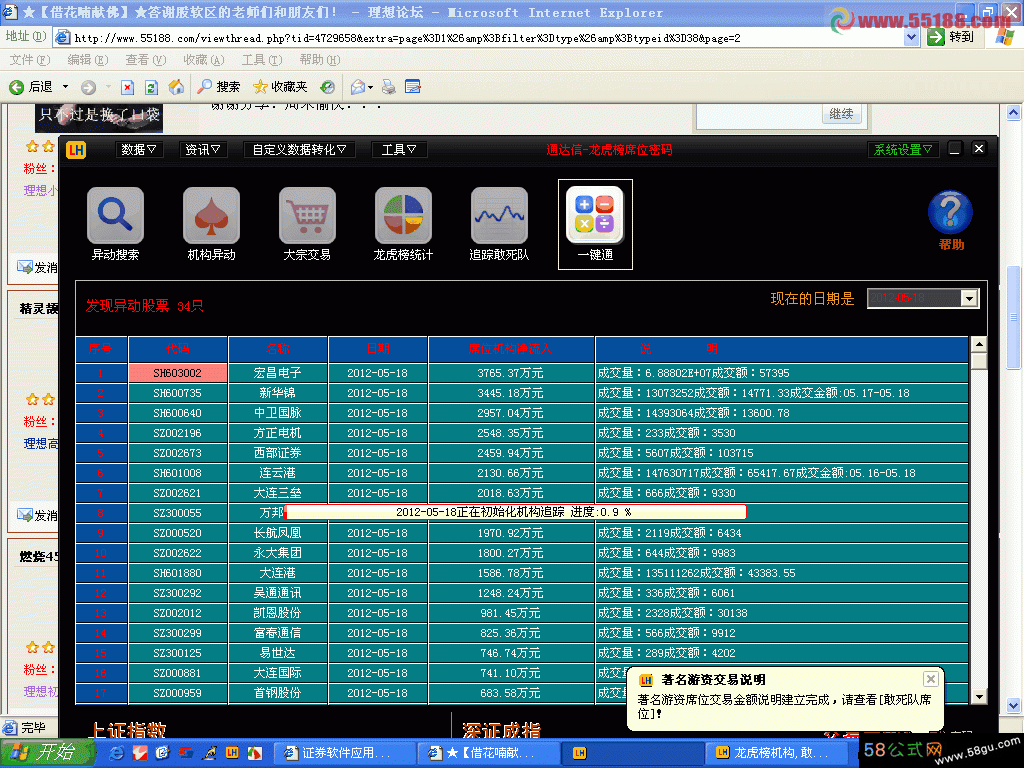1024x768 pixels.
Task: Open the 异动搜索 magnifier tool
Action: tap(115, 216)
